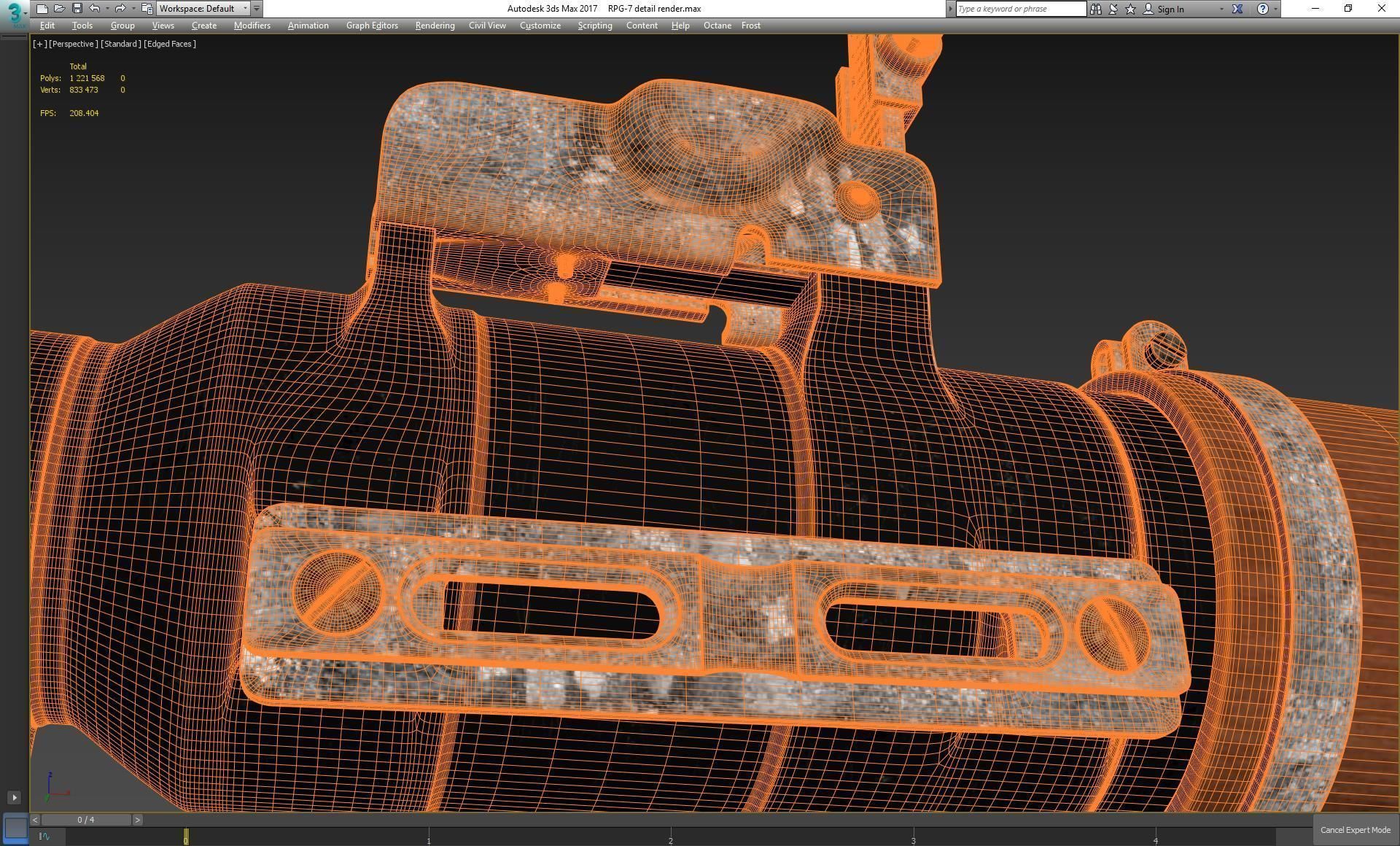Expand the Sign In dropdown arrow
The width and height of the screenshot is (1400, 846).
click(x=1221, y=9)
